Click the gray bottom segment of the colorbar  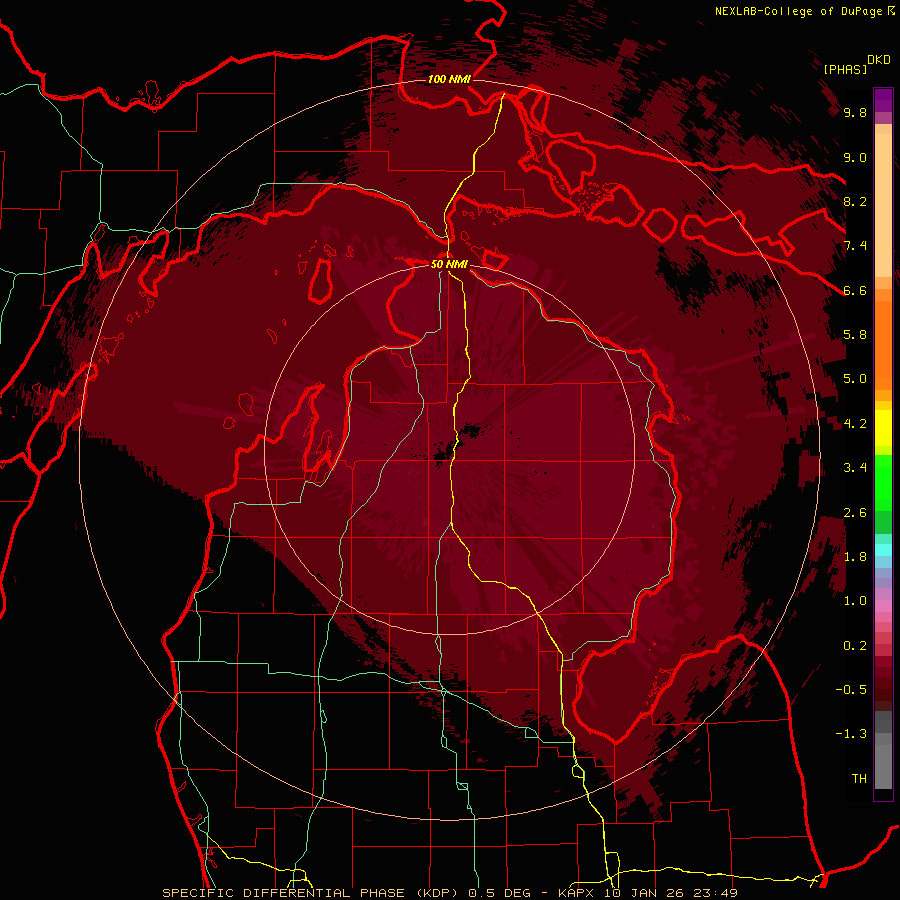[x=883, y=763]
